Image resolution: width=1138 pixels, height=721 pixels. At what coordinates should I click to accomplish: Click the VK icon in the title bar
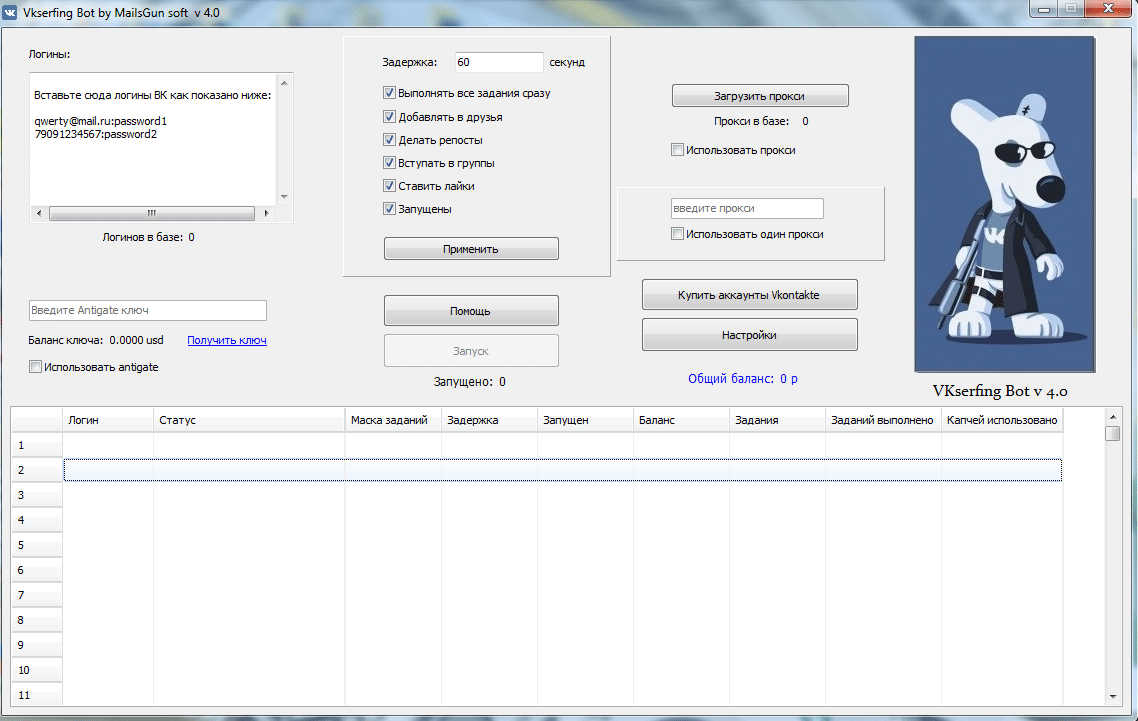coord(13,12)
